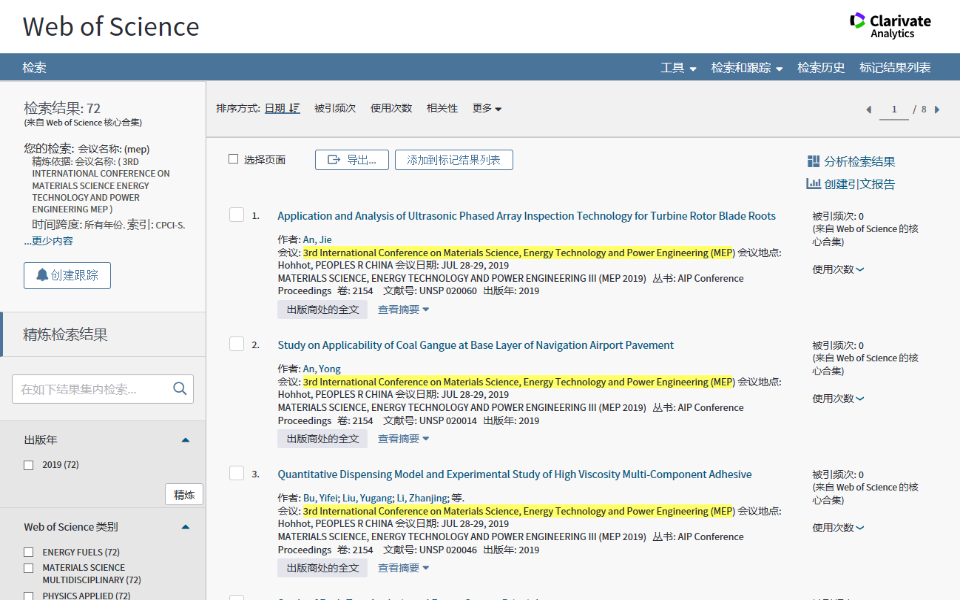Check MATERIALS SCIENCE MULTIDISCIPLINARY (72) filter

(x=28, y=568)
